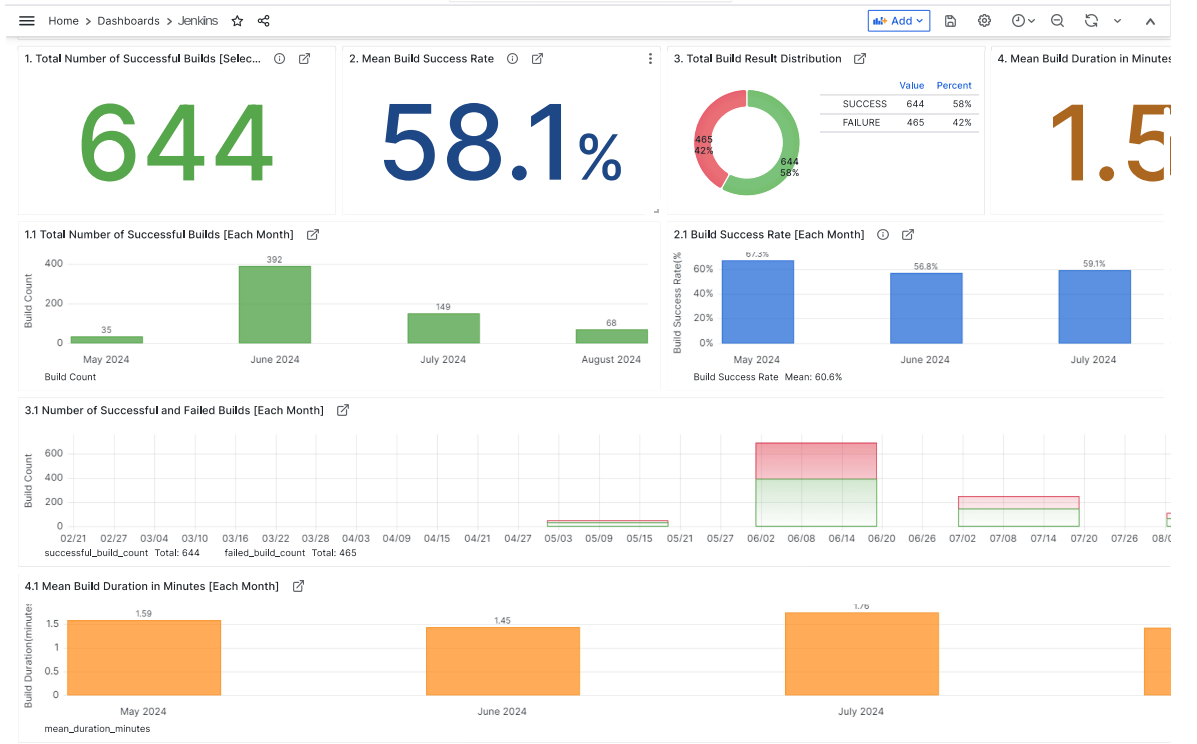
Task: Open the Add panel dropdown
Action: pos(898,21)
